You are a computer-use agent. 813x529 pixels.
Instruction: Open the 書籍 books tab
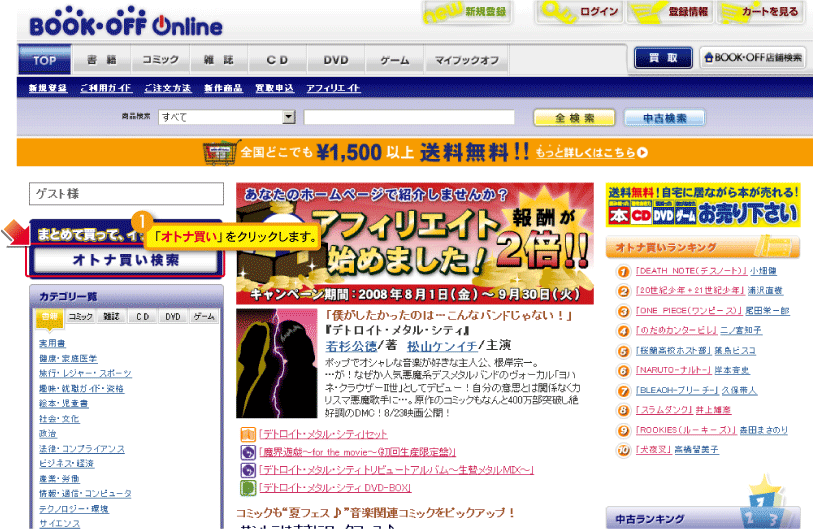tap(102, 60)
